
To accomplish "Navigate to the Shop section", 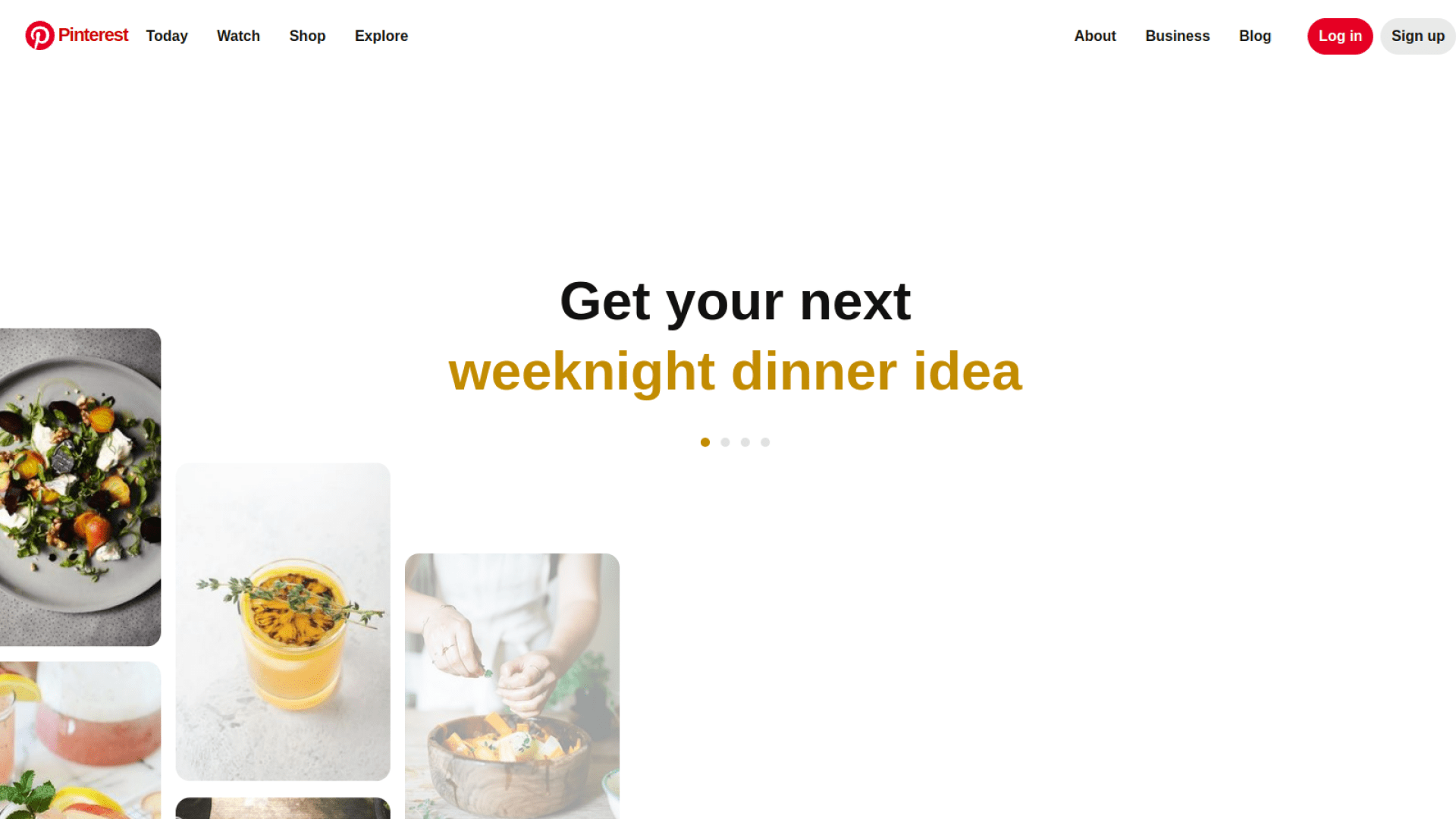I will 307,35.
